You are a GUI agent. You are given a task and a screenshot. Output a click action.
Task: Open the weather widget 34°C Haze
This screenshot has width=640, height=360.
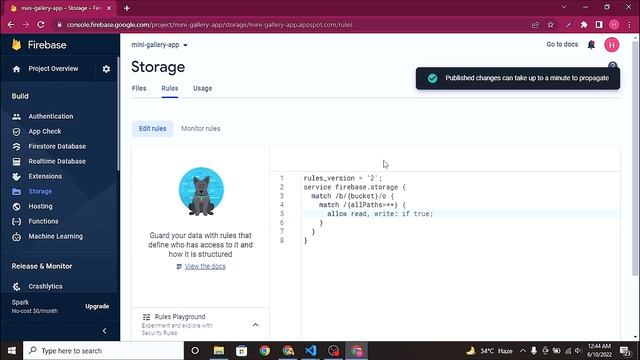(x=489, y=351)
